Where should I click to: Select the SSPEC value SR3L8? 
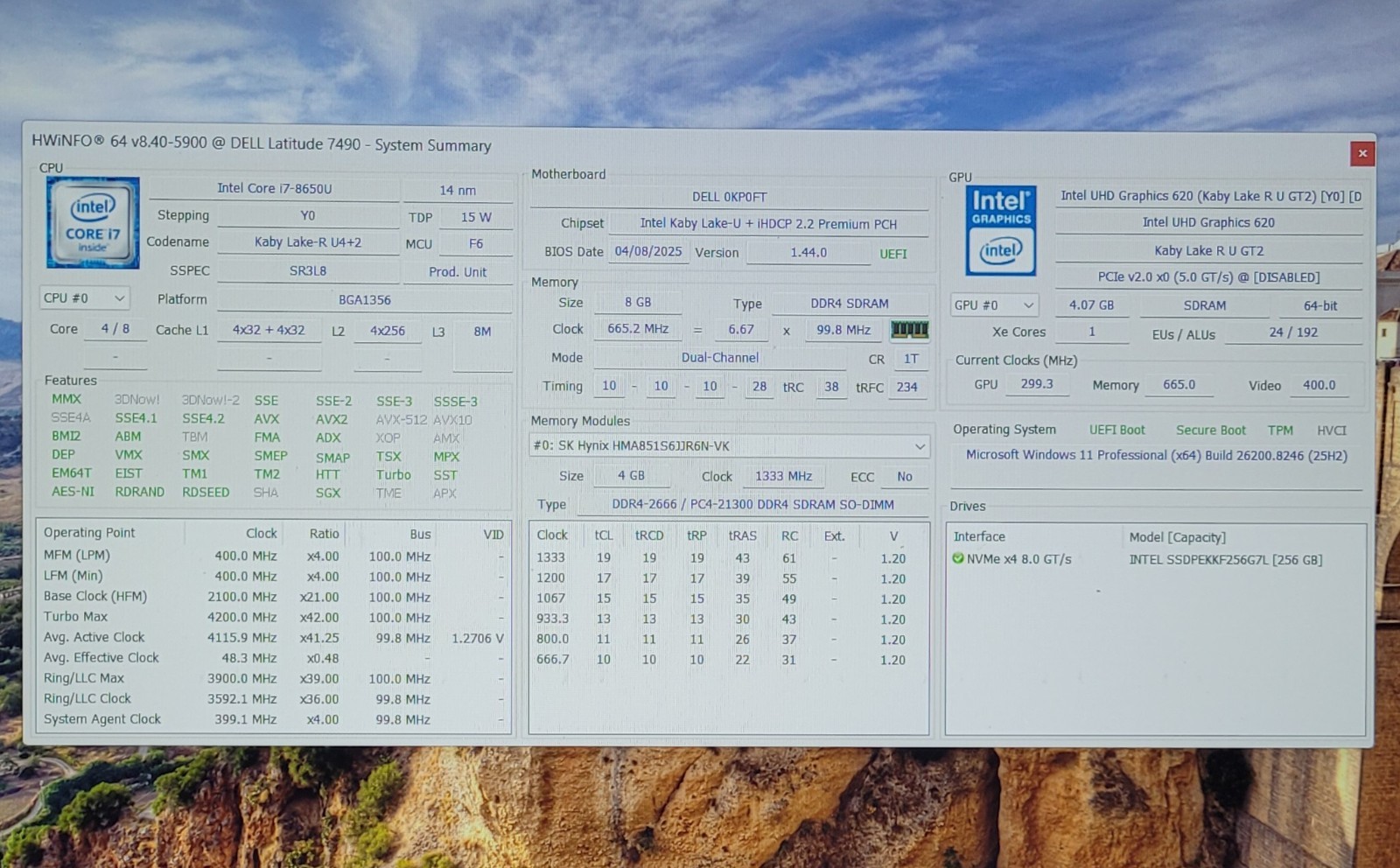[308, 270]
